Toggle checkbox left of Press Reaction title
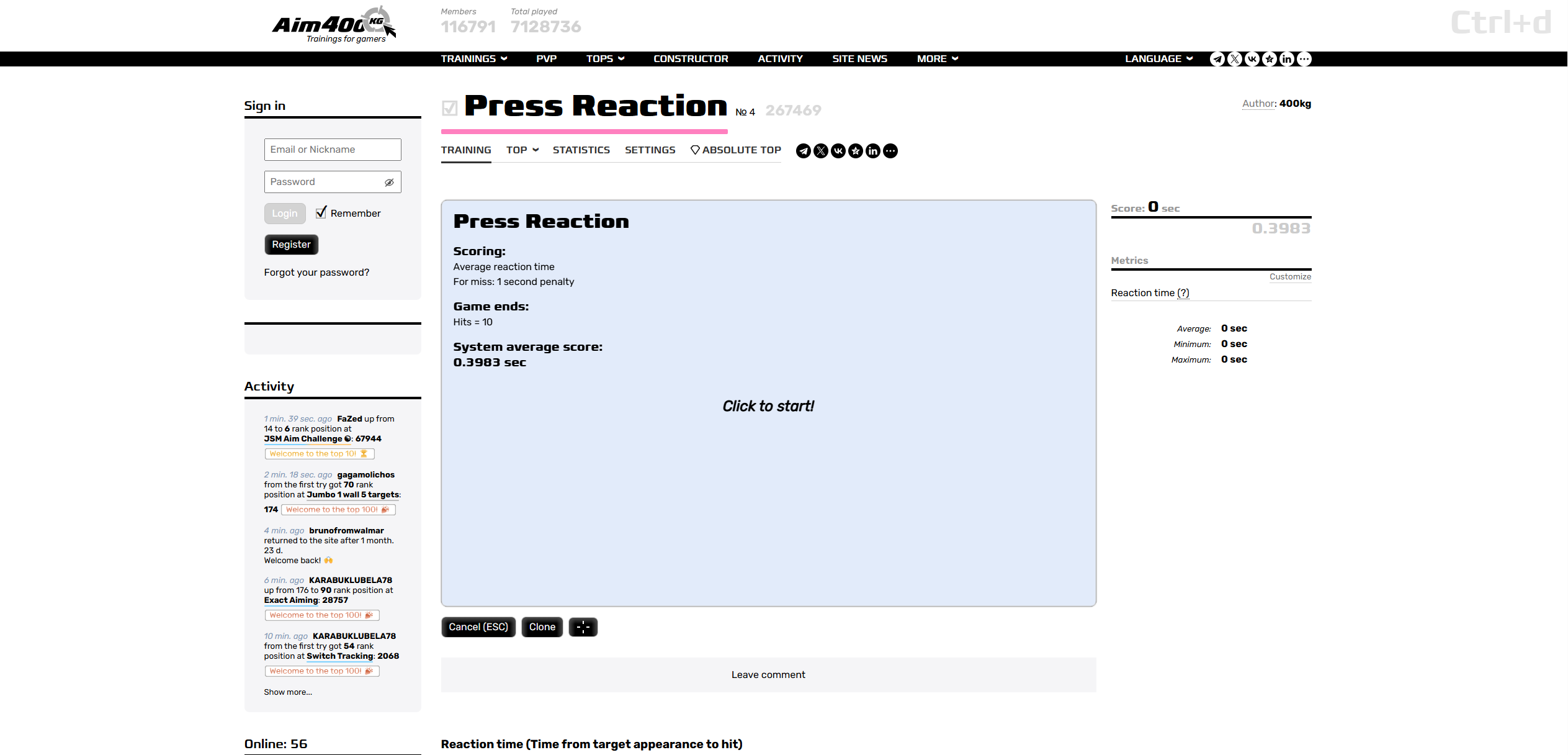 (x=450, y=108)
